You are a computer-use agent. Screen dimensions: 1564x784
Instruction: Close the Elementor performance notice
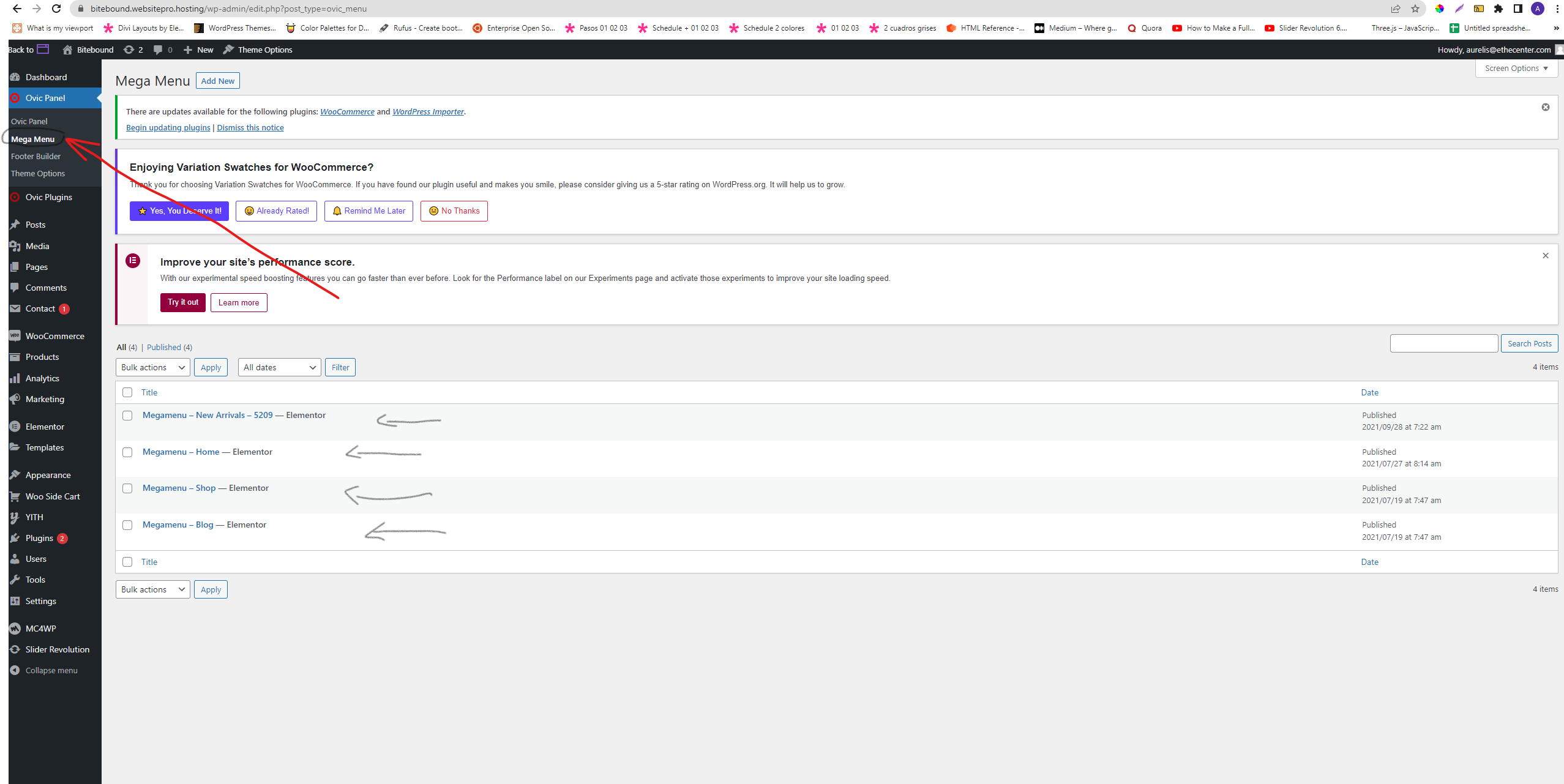[1546, 256]
